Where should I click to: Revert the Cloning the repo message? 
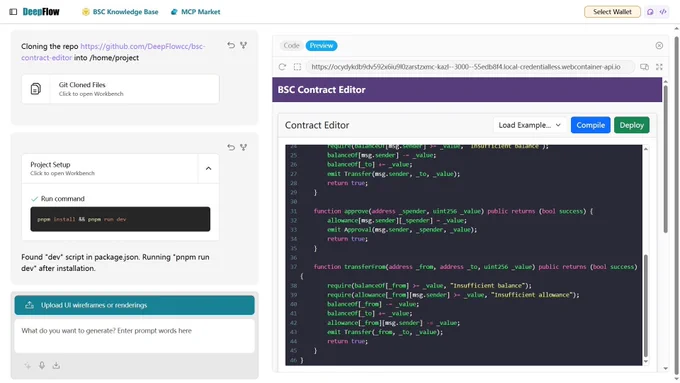click(231, 45)
